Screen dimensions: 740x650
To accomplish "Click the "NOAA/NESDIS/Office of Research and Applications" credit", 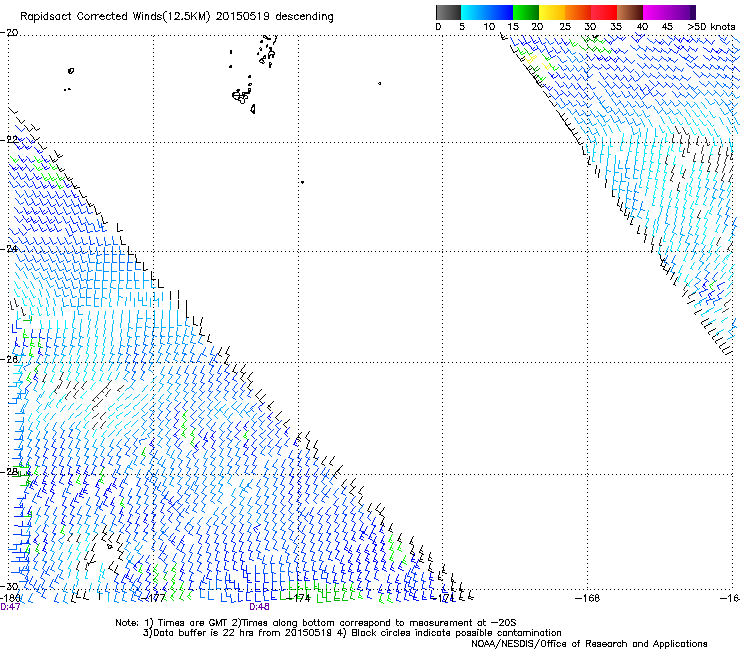I will [x=589, y=644].
